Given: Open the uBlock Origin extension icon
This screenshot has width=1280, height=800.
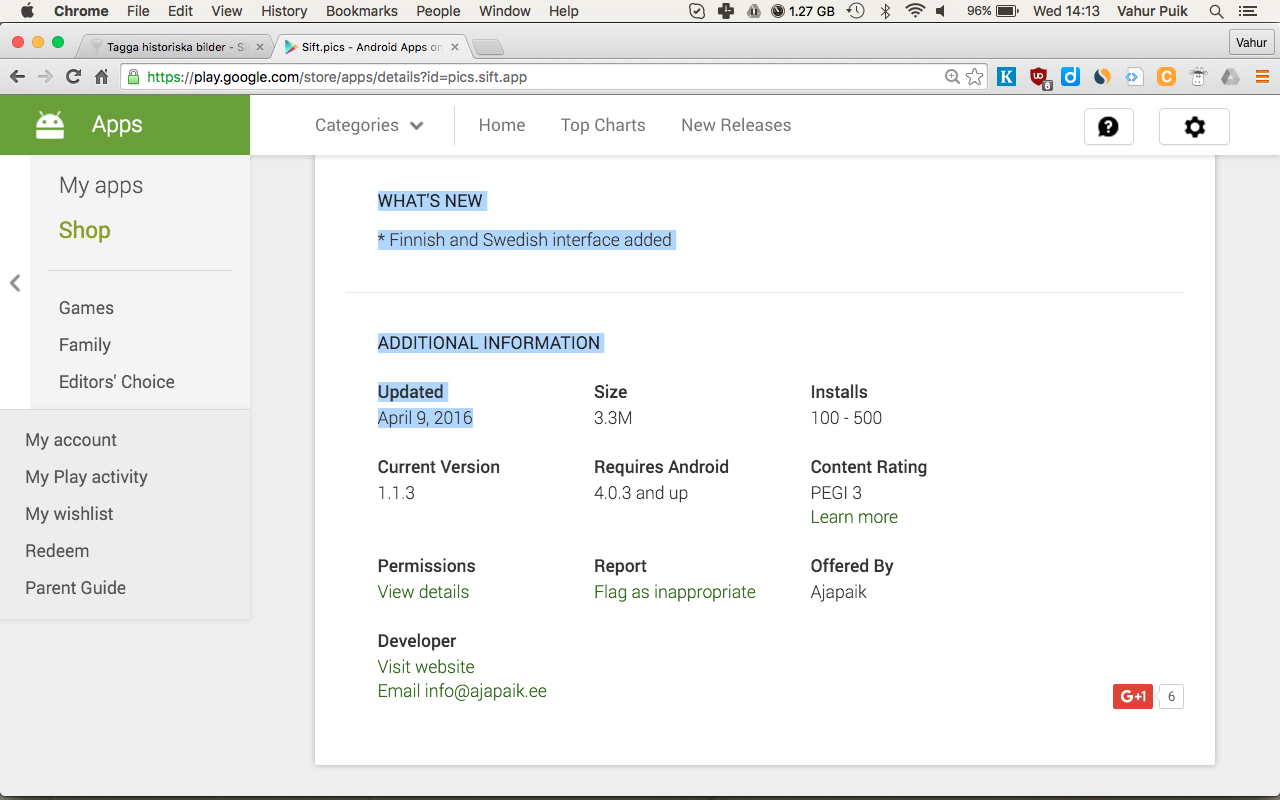Looking at the screenshot, I should (1040, 77).
